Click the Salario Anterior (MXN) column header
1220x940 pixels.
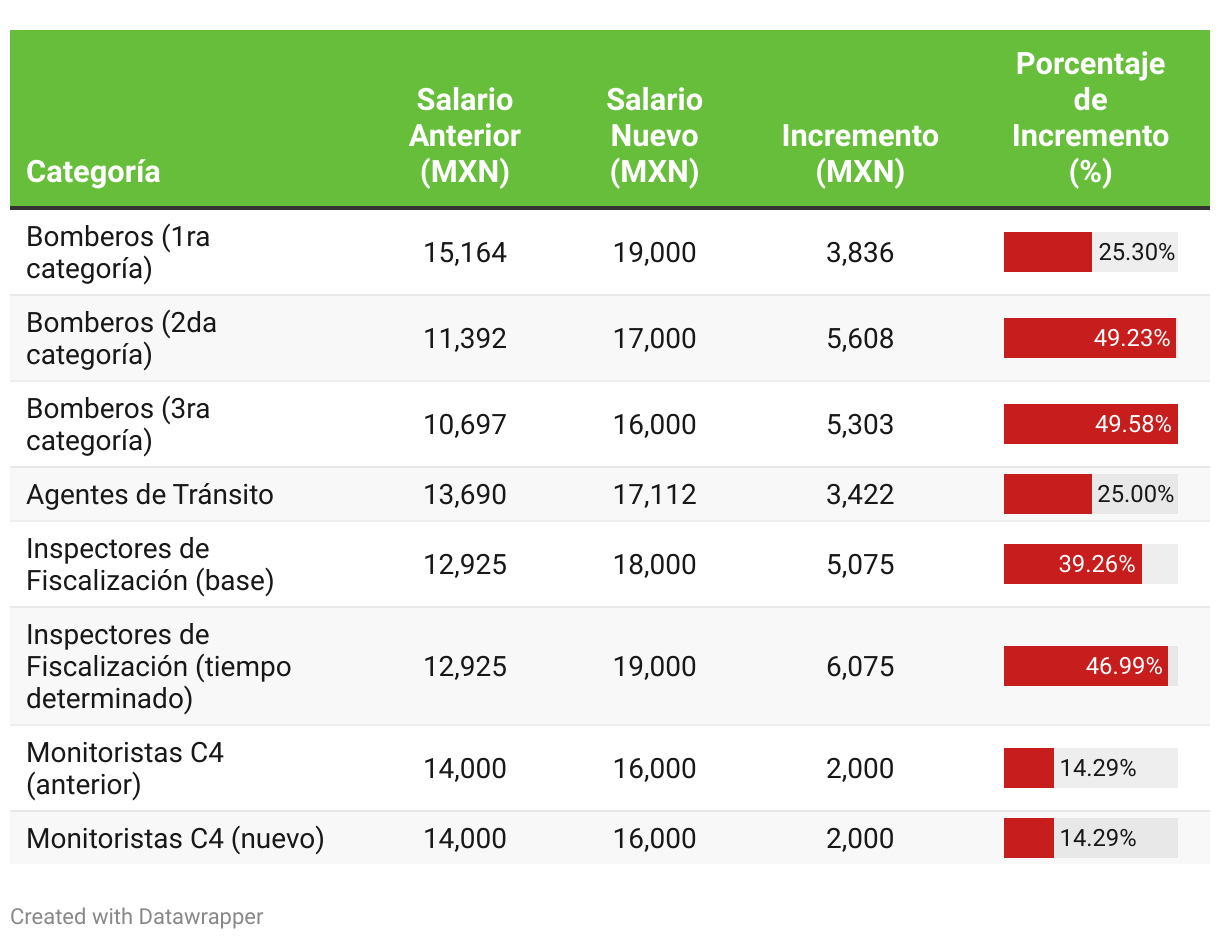[x=465, y=136]
